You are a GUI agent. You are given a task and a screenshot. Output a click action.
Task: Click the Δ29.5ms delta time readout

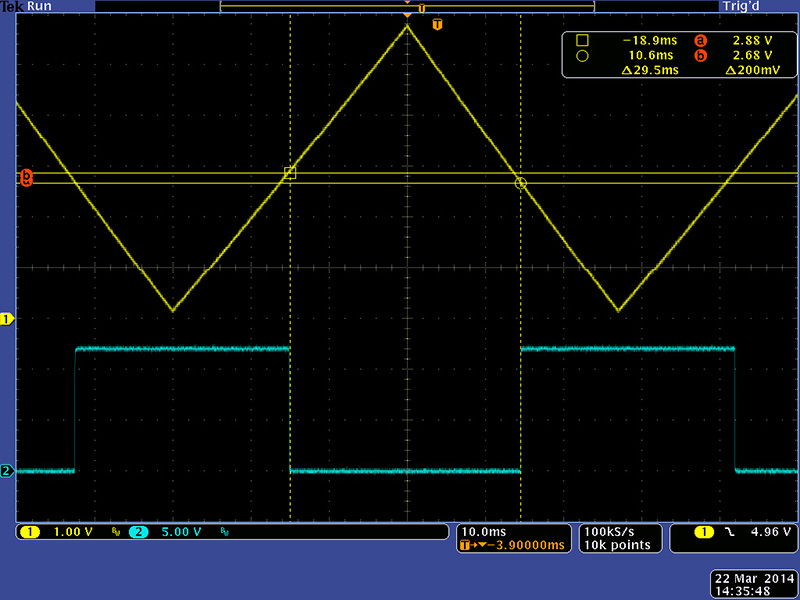(650, 70)
